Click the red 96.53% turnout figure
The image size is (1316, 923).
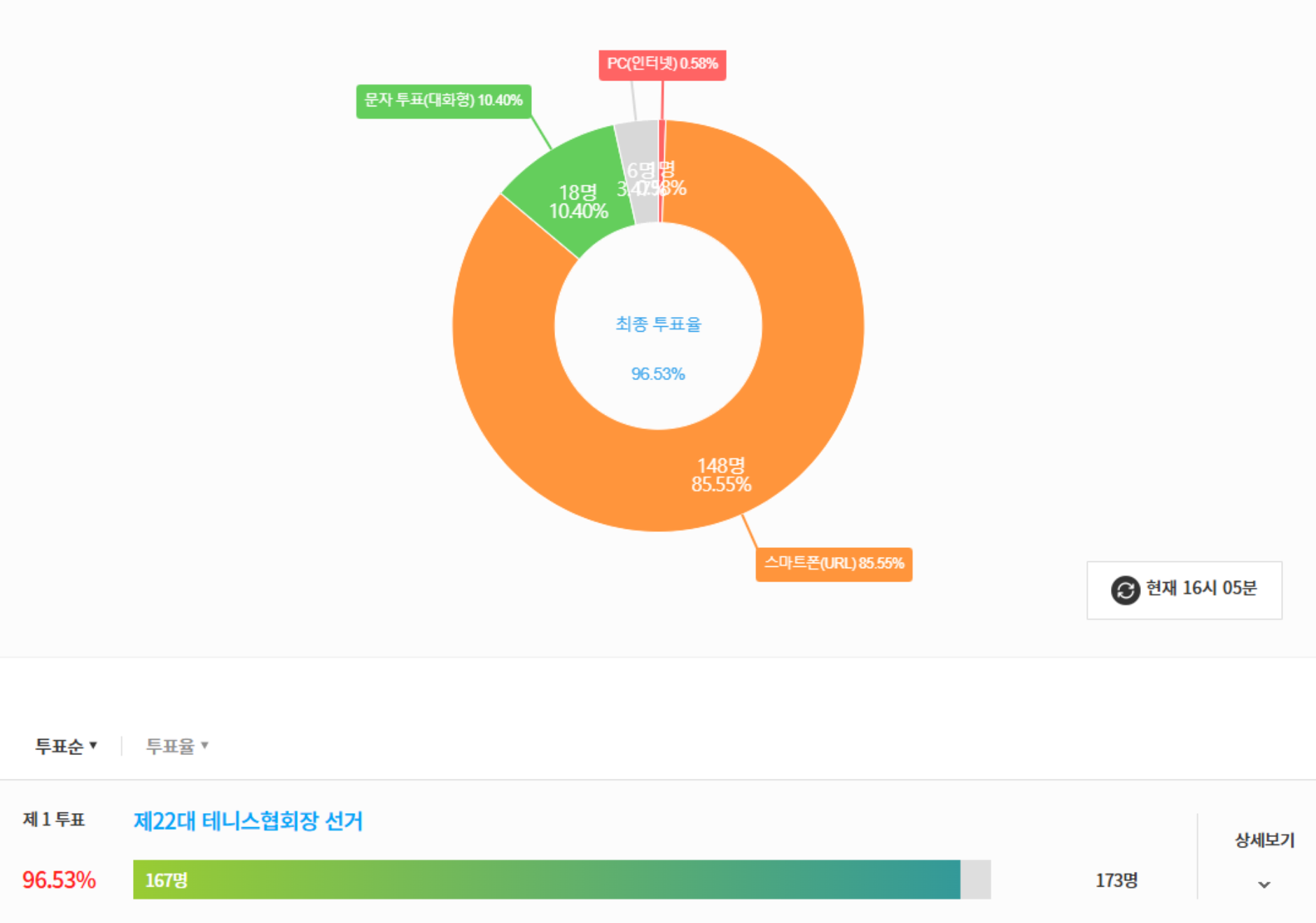click(x=59, y=880)
